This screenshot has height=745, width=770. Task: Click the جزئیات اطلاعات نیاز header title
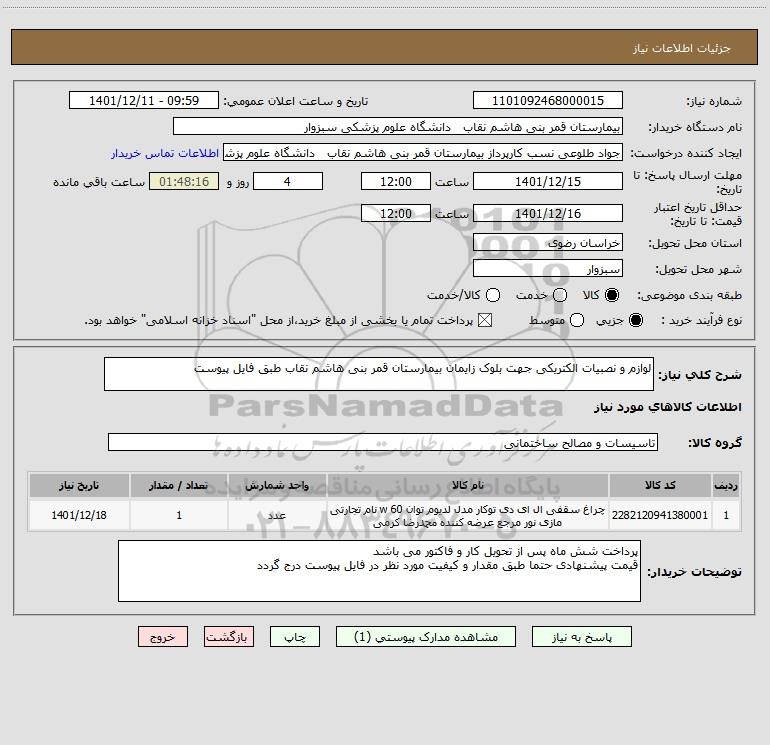(682, 48)
